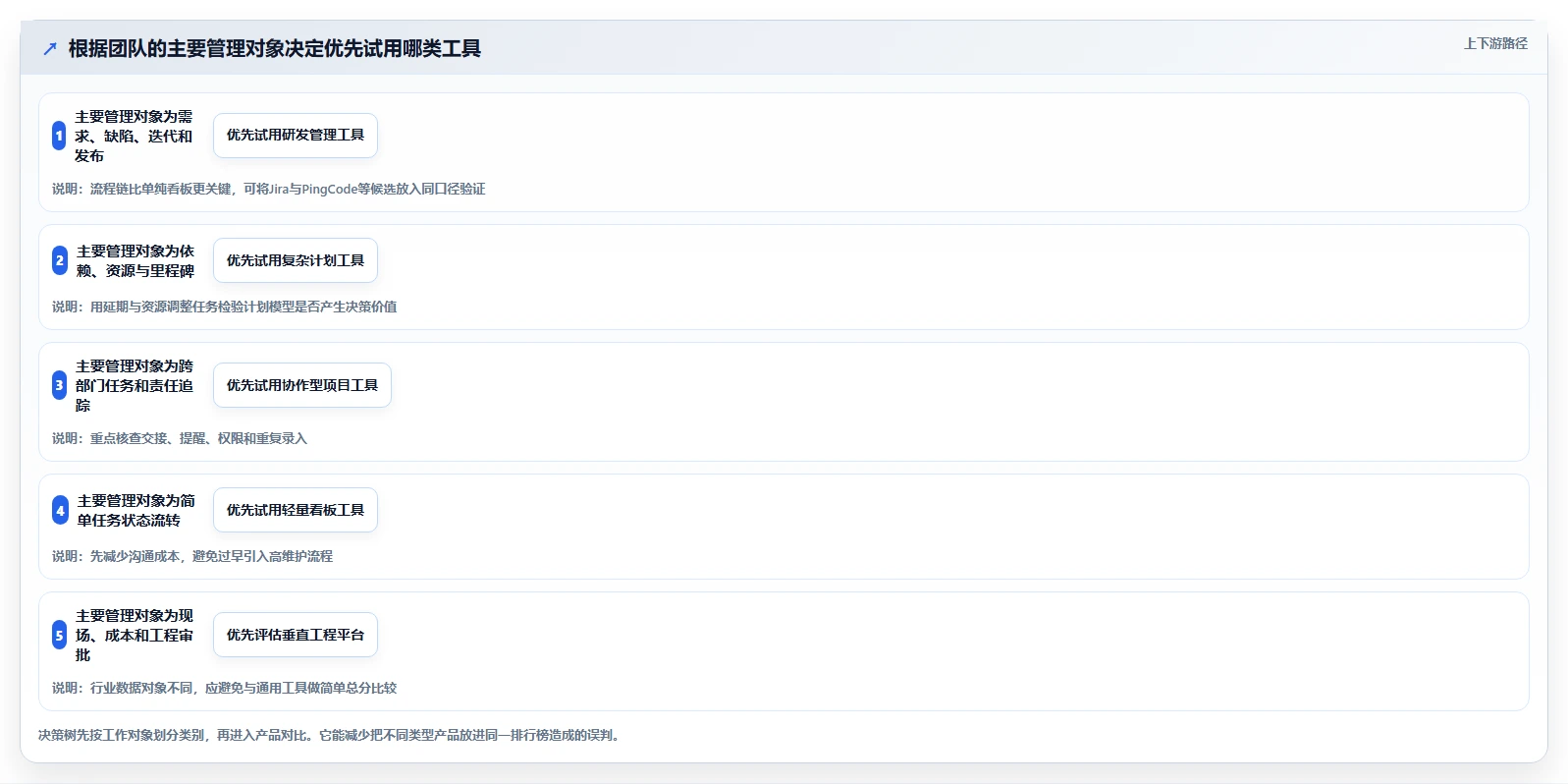
Task: Click the 优先试用复杂计划工具 button
Action: pos(296,260)
